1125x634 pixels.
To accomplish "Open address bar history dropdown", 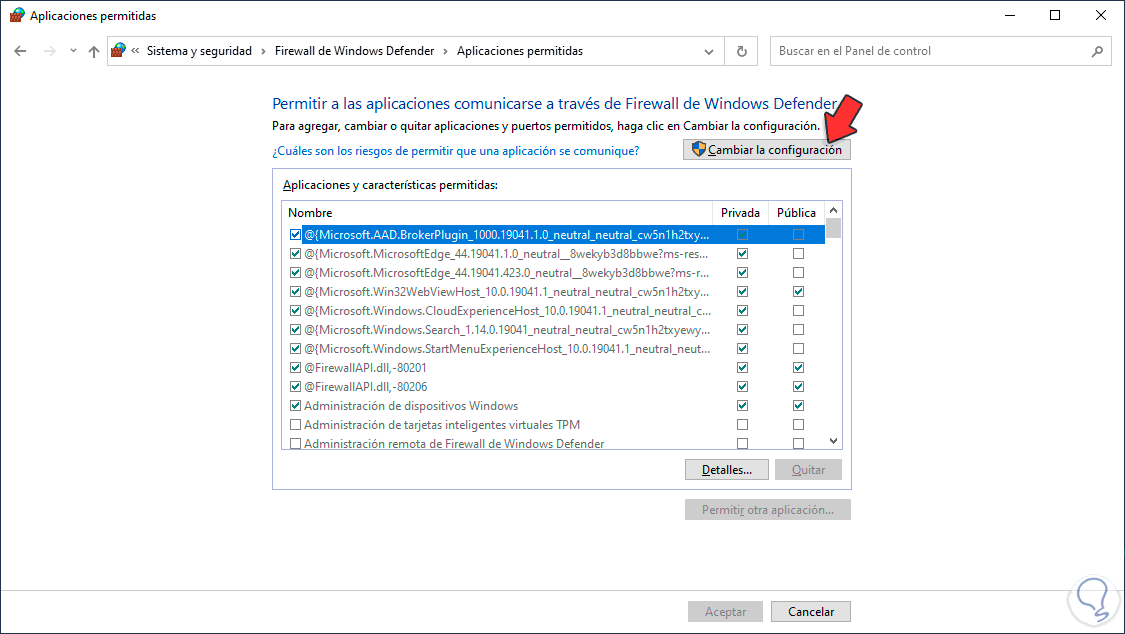I will [x=709, y=52].
